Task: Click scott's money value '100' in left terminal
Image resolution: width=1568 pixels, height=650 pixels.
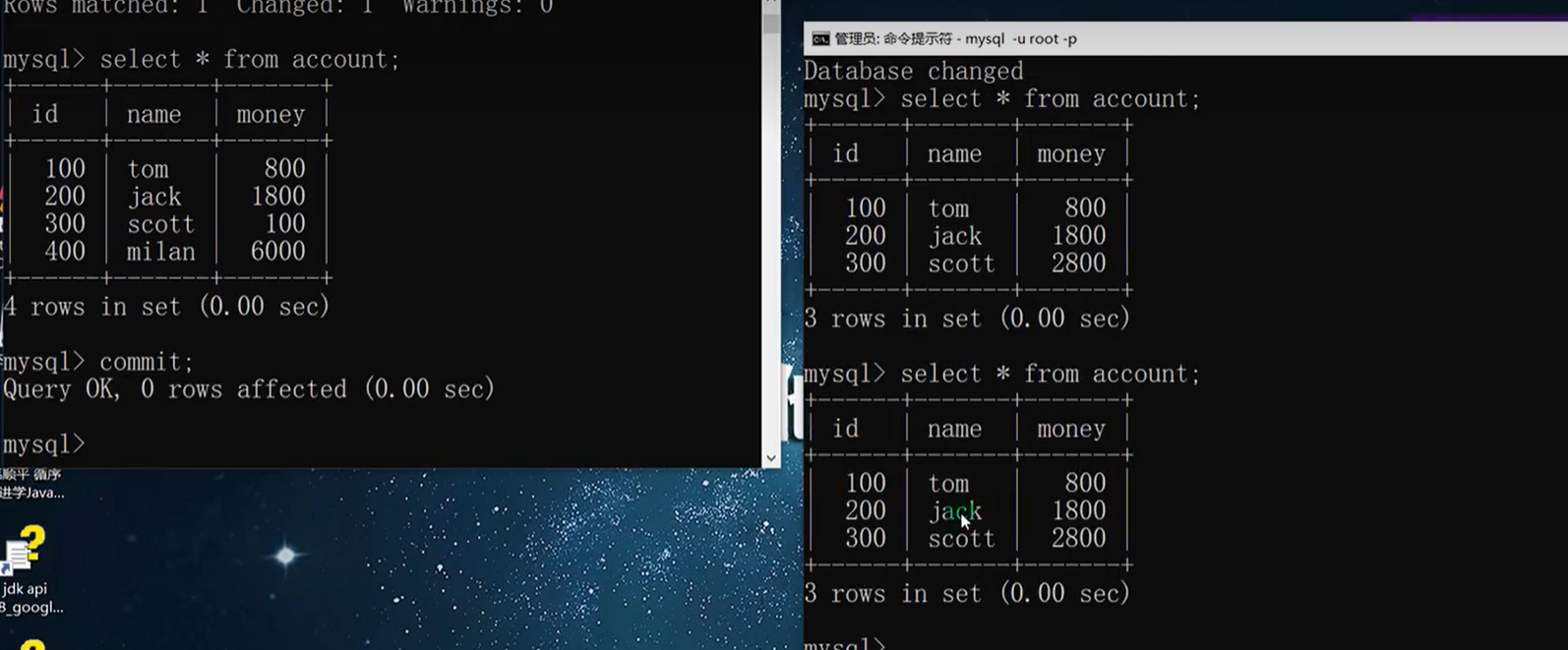Action: 285,224
